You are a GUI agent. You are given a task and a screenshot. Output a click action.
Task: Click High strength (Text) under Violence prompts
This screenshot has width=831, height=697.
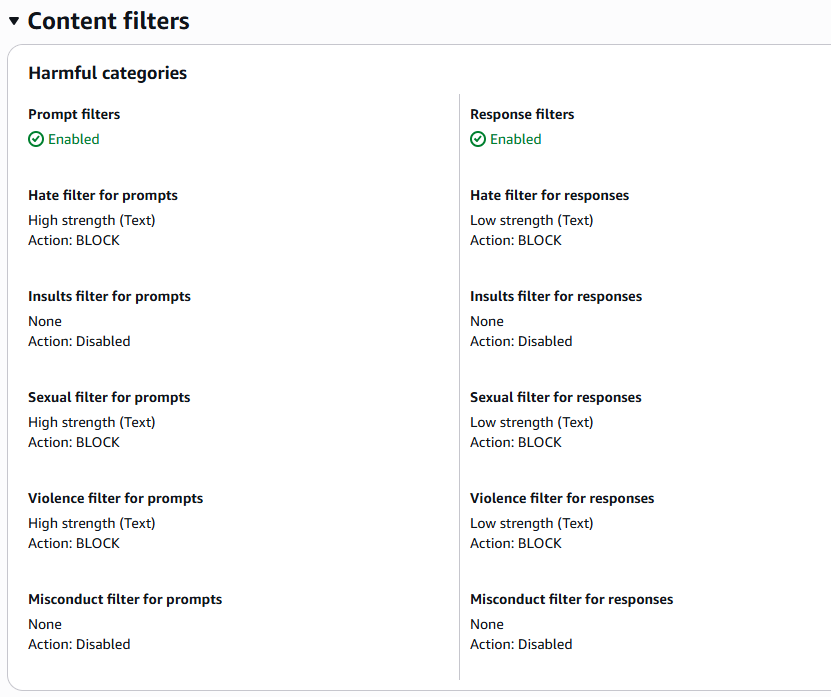click(x=91, y=523)
